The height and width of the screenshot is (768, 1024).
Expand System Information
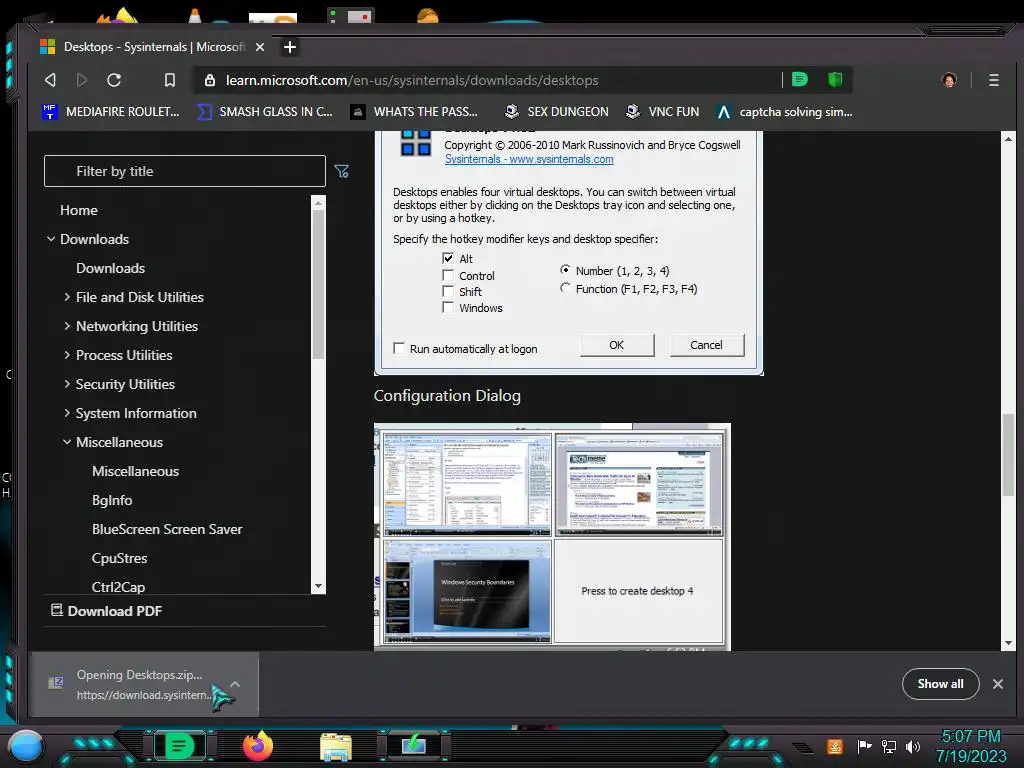pos(136,413)
